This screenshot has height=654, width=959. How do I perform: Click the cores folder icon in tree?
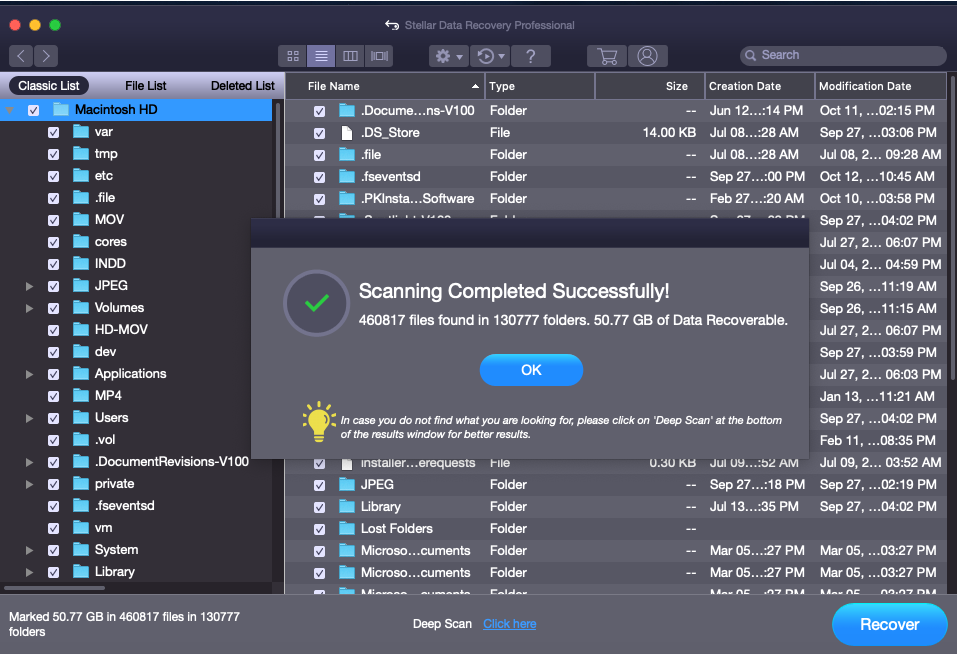point(81,242)
